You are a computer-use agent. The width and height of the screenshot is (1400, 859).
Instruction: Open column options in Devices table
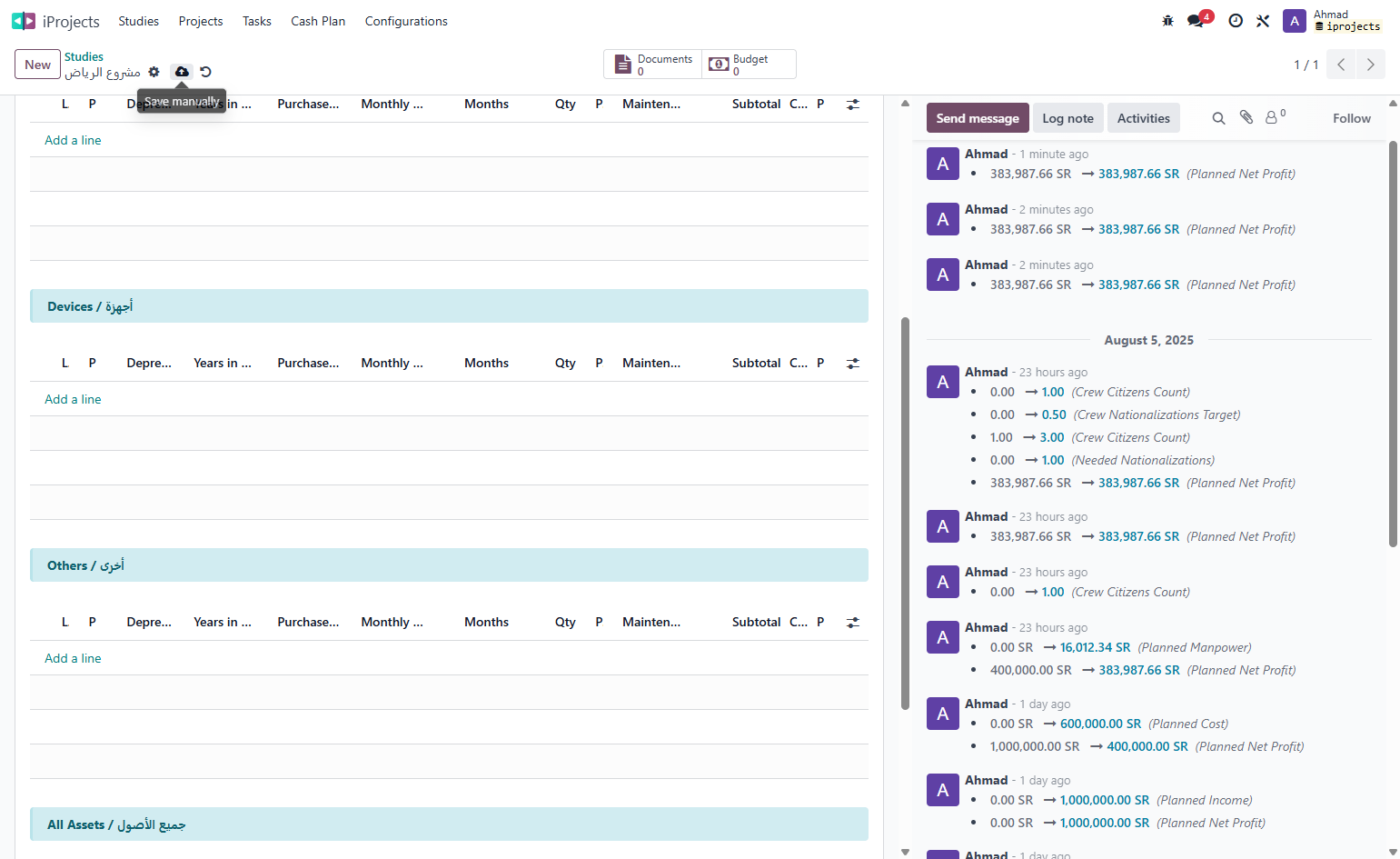[852, 364]
